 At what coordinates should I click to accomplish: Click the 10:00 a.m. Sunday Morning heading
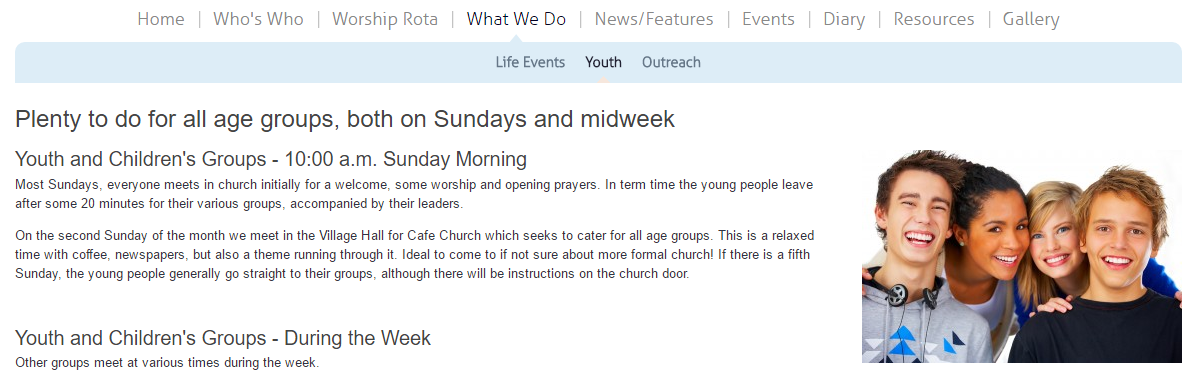271,159
